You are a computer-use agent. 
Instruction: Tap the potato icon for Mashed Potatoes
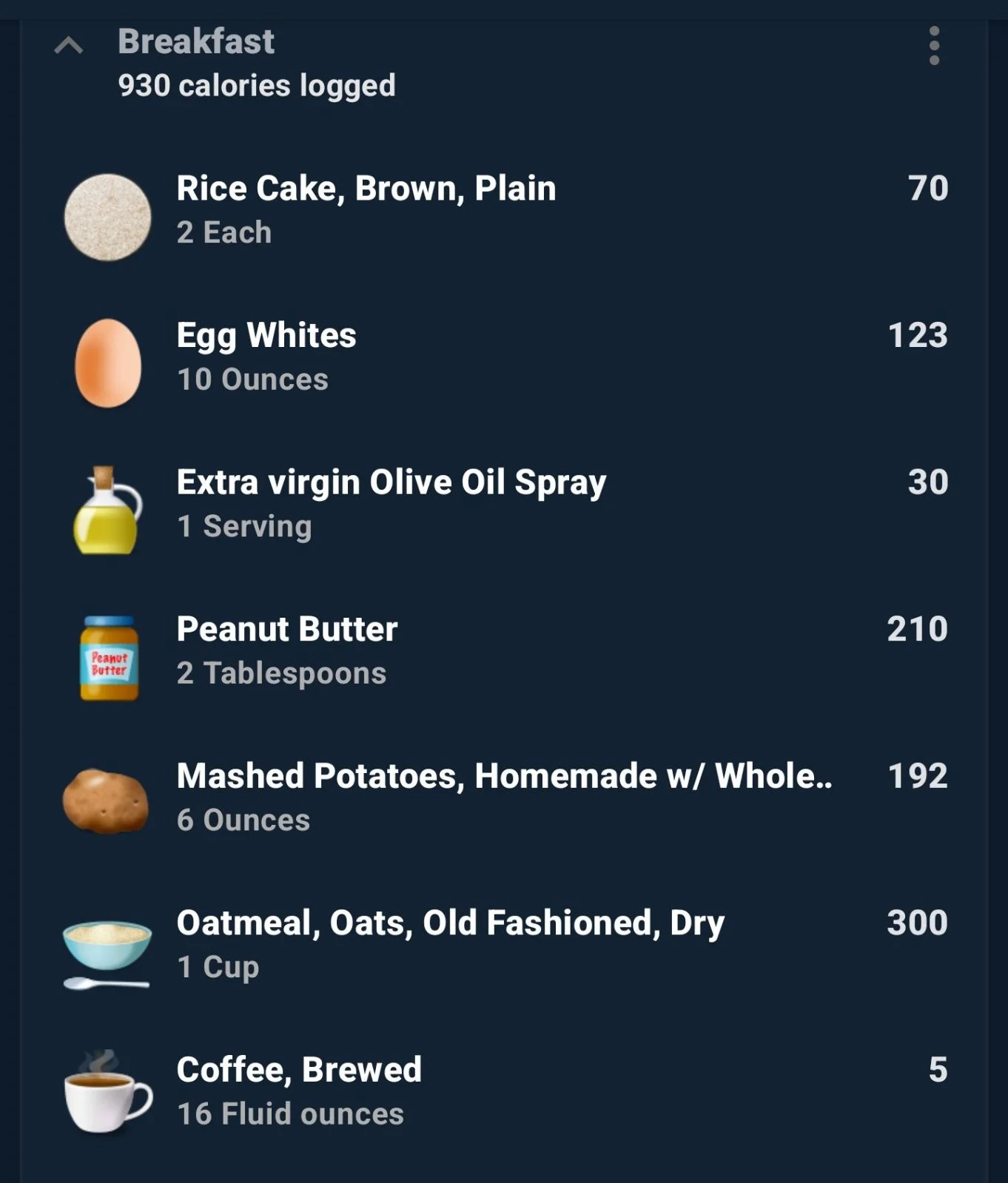[106, 801]
